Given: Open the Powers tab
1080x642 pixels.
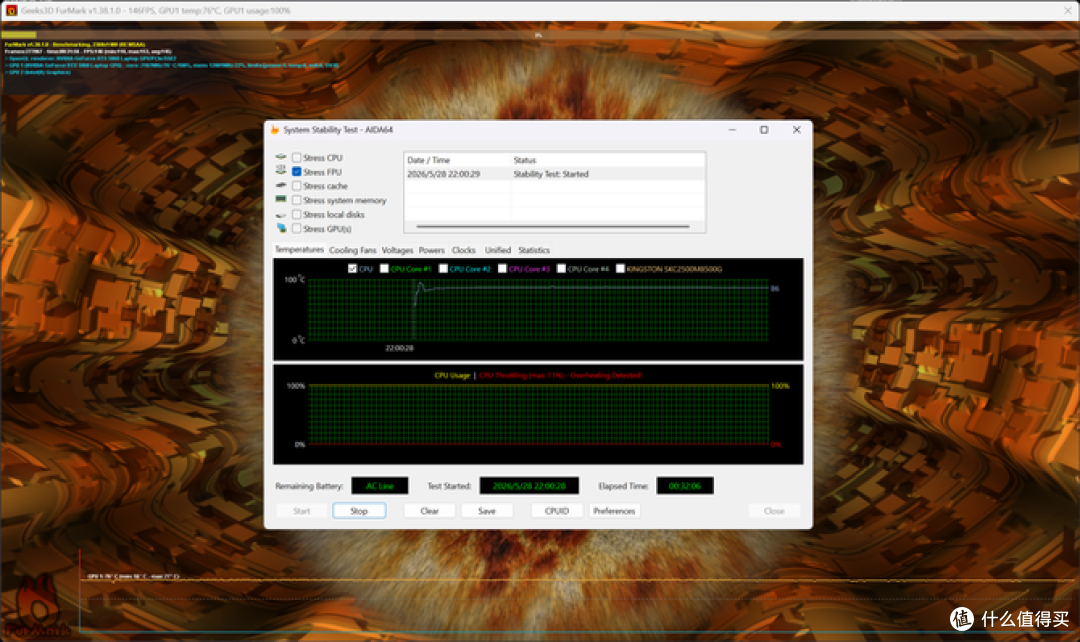Looking at the screenshot, I should (x=432, y=250).
